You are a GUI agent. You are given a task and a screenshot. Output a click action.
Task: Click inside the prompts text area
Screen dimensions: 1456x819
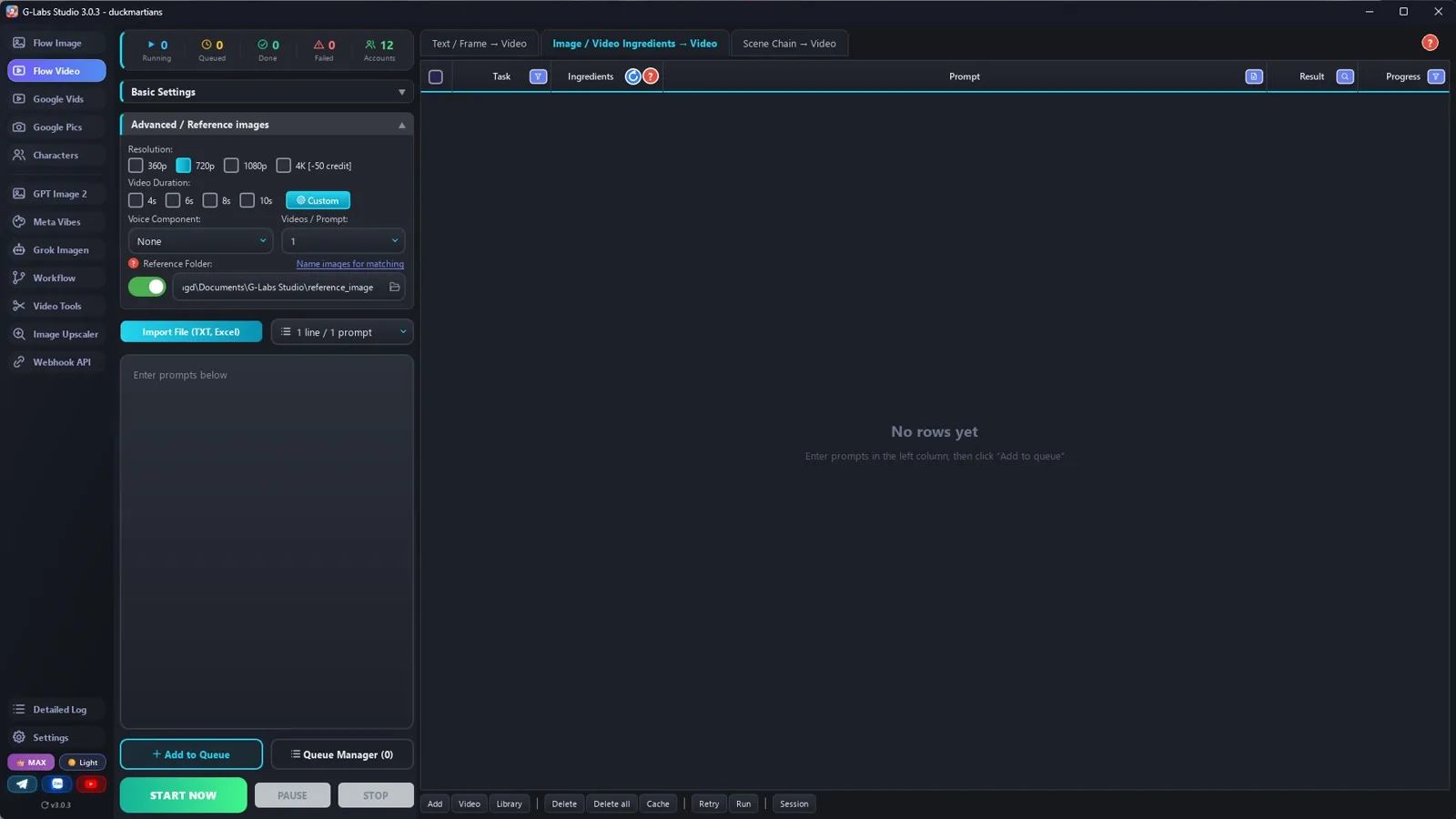[x=267, y=541]
